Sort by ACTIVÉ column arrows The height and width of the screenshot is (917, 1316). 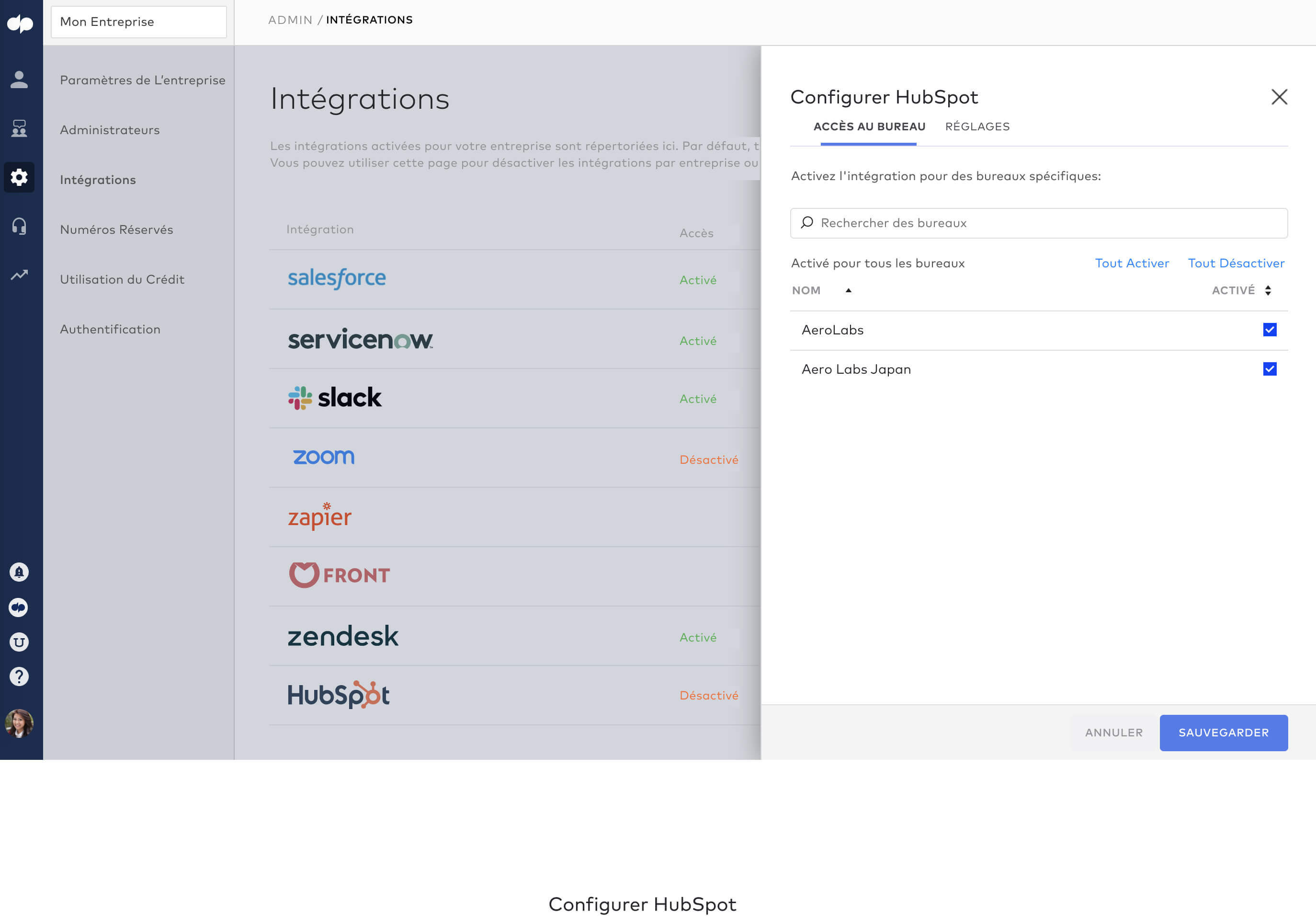[x=1268, y=290]
